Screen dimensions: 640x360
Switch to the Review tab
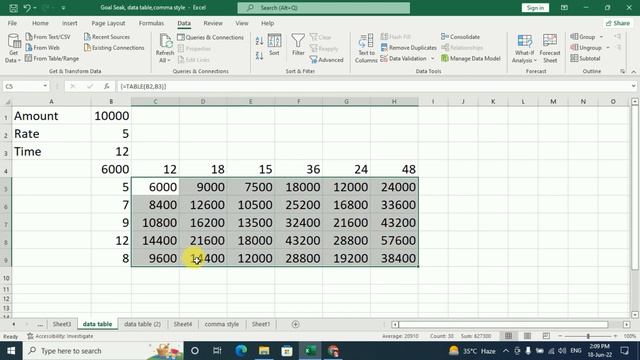(213, 23)
